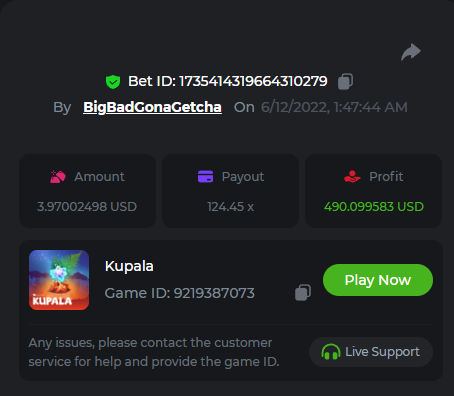Copy the Bet ID with copy icon
The image size is (454, 396).
tap(345, 81)
